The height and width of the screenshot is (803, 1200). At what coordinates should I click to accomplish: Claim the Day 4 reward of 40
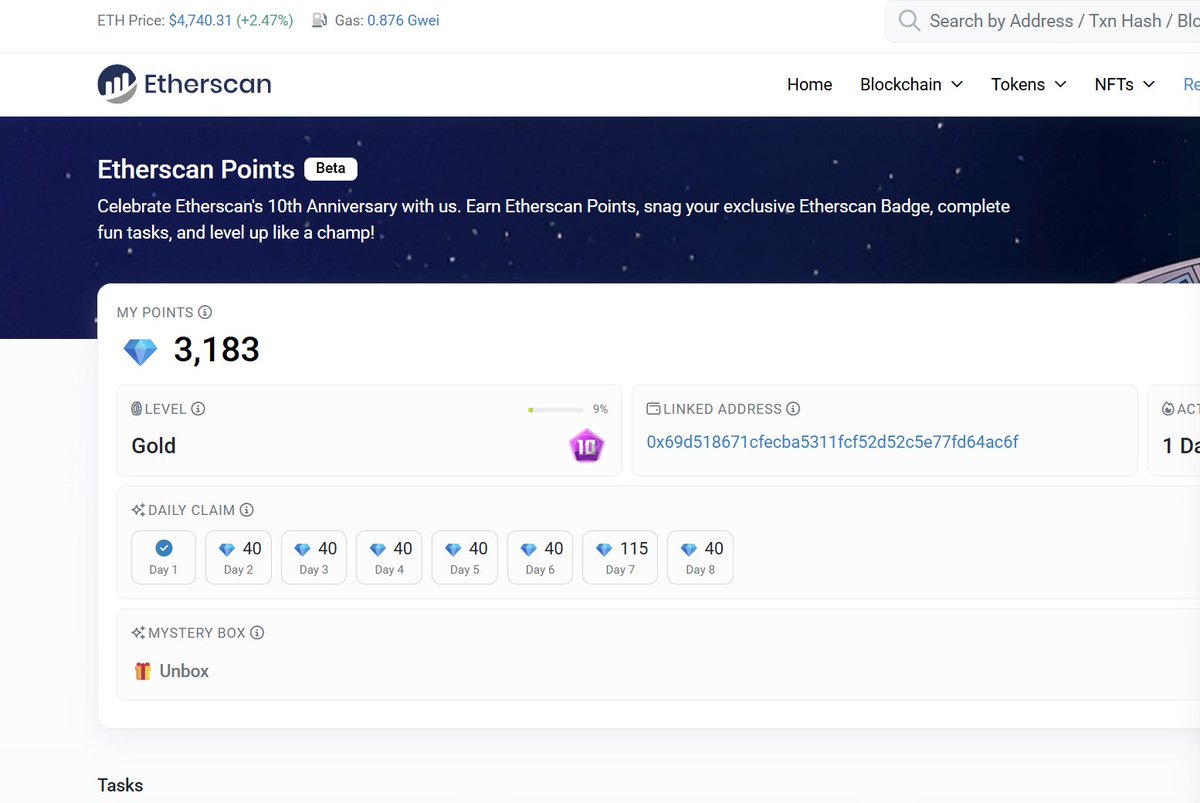(x=389, y=557)
